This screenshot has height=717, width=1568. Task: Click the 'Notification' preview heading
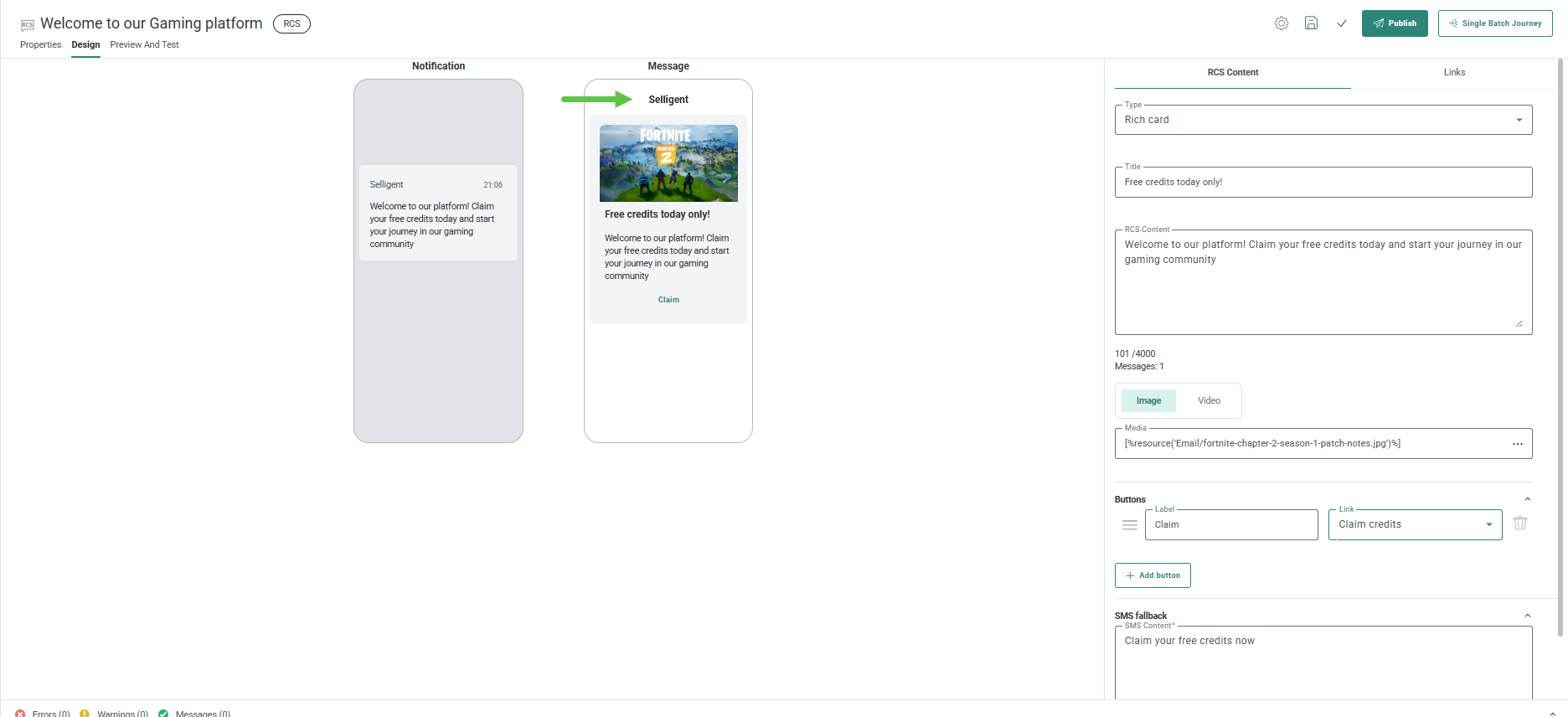tap(438, 66)
